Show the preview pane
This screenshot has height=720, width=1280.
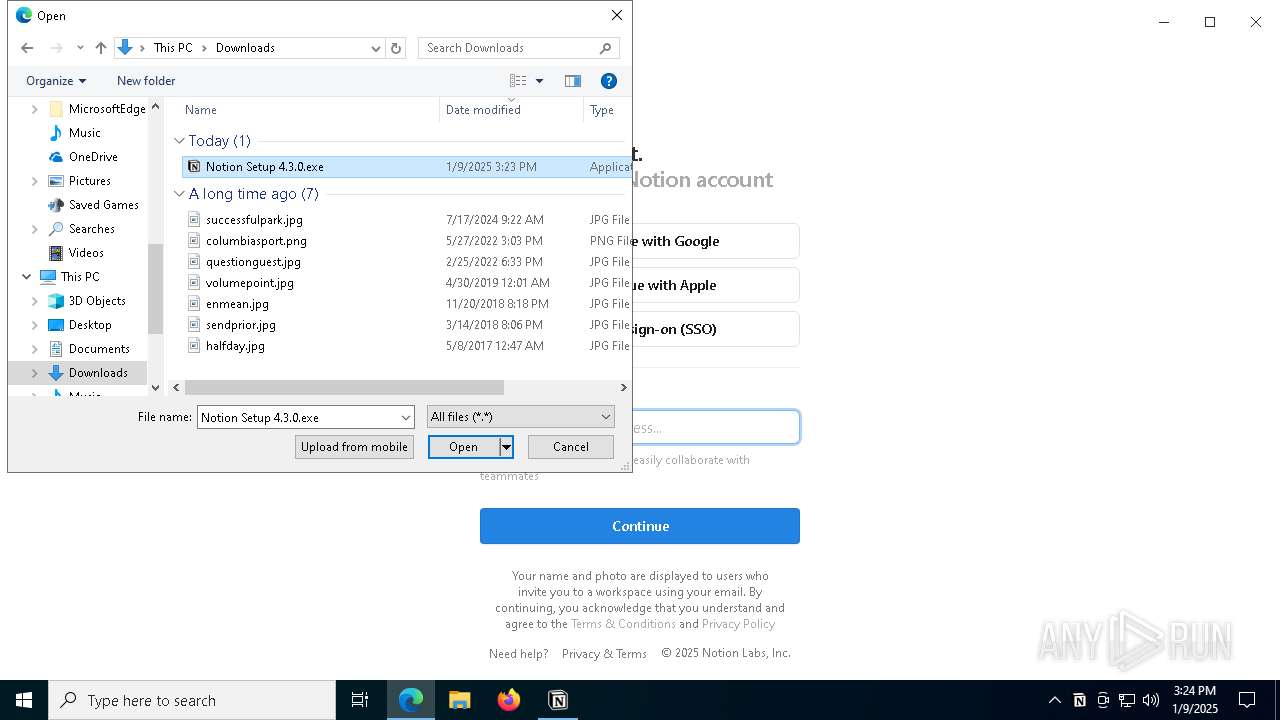coord(573,81)
